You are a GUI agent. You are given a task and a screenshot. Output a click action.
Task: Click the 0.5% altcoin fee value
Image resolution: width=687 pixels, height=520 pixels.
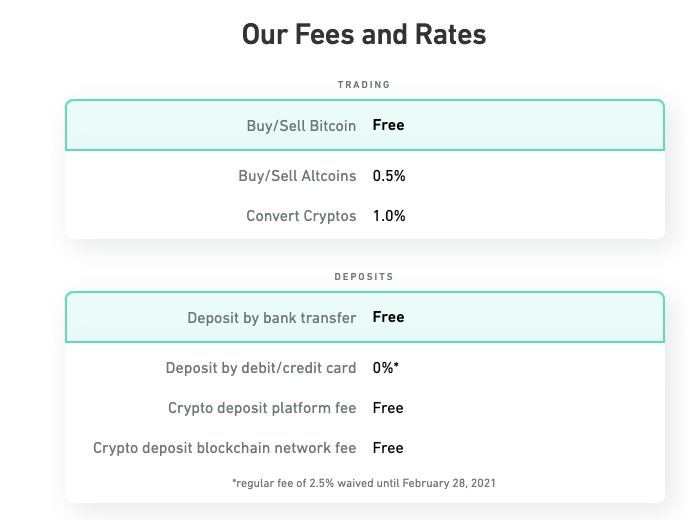point(389,176)
